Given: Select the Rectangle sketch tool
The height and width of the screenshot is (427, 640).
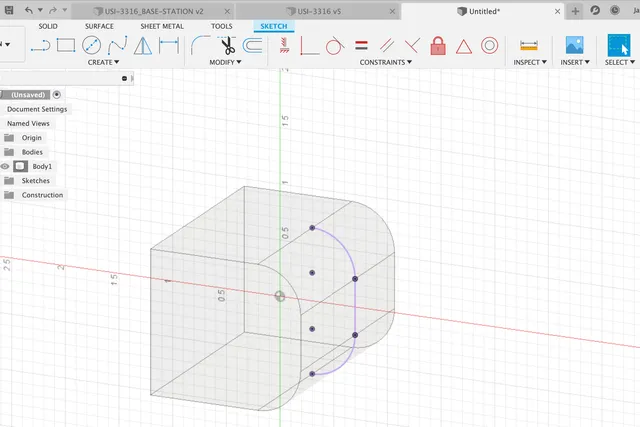Looking at the screenshot, I should (x=66, y=45).
